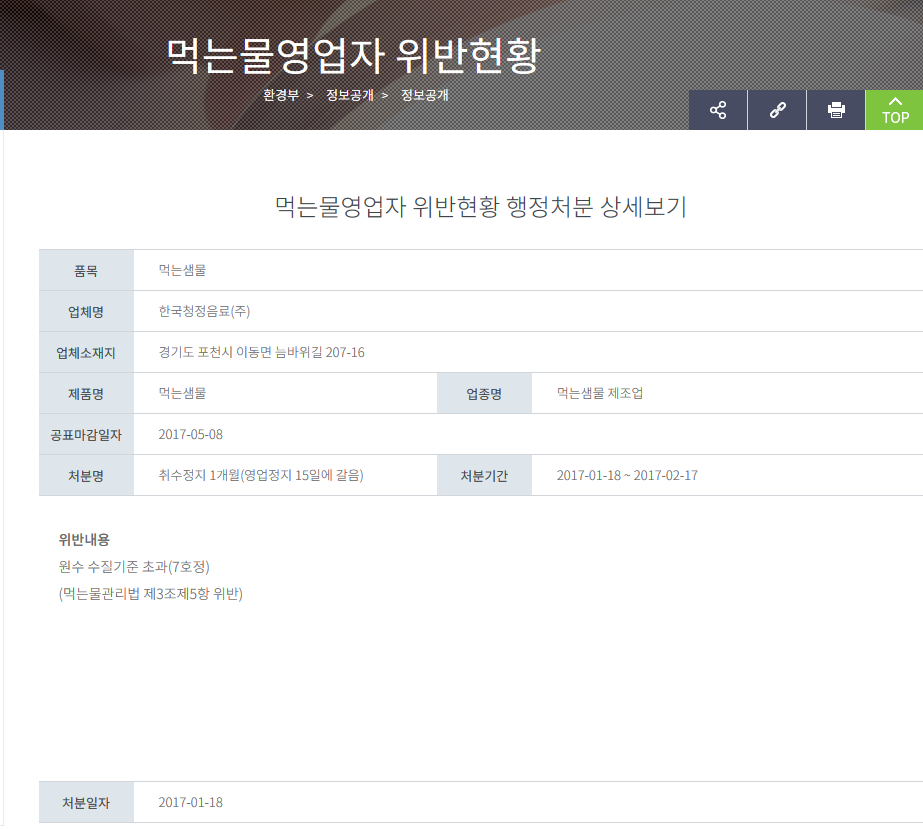Click the 먹는물관리법 제3조제5항 위반 text
The height and width of the screenshot is (829, 923).
151,593
